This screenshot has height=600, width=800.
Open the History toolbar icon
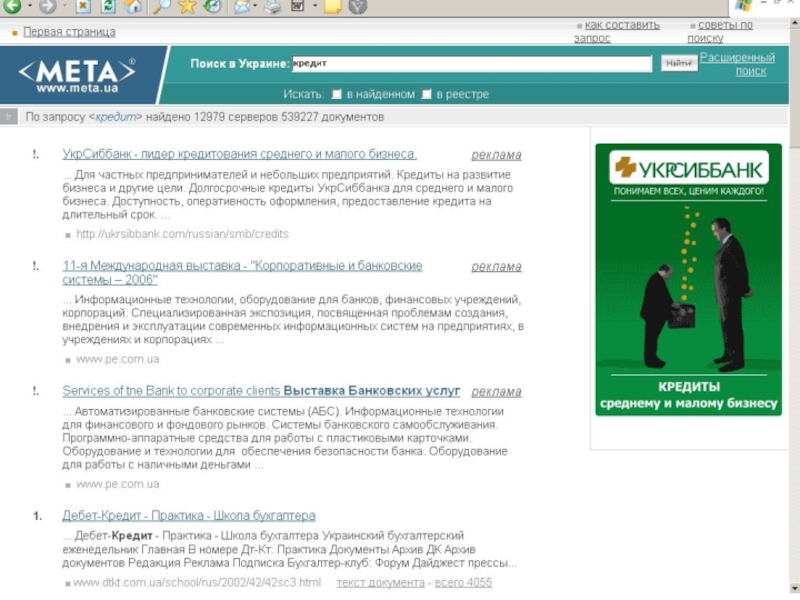213,6
